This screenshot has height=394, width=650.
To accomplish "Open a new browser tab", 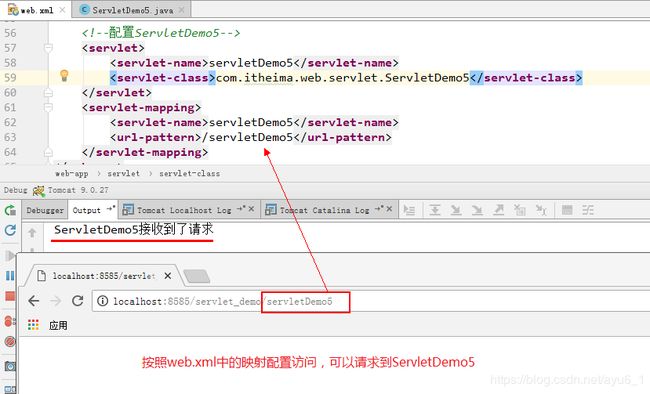I will [x=196, y=276].
